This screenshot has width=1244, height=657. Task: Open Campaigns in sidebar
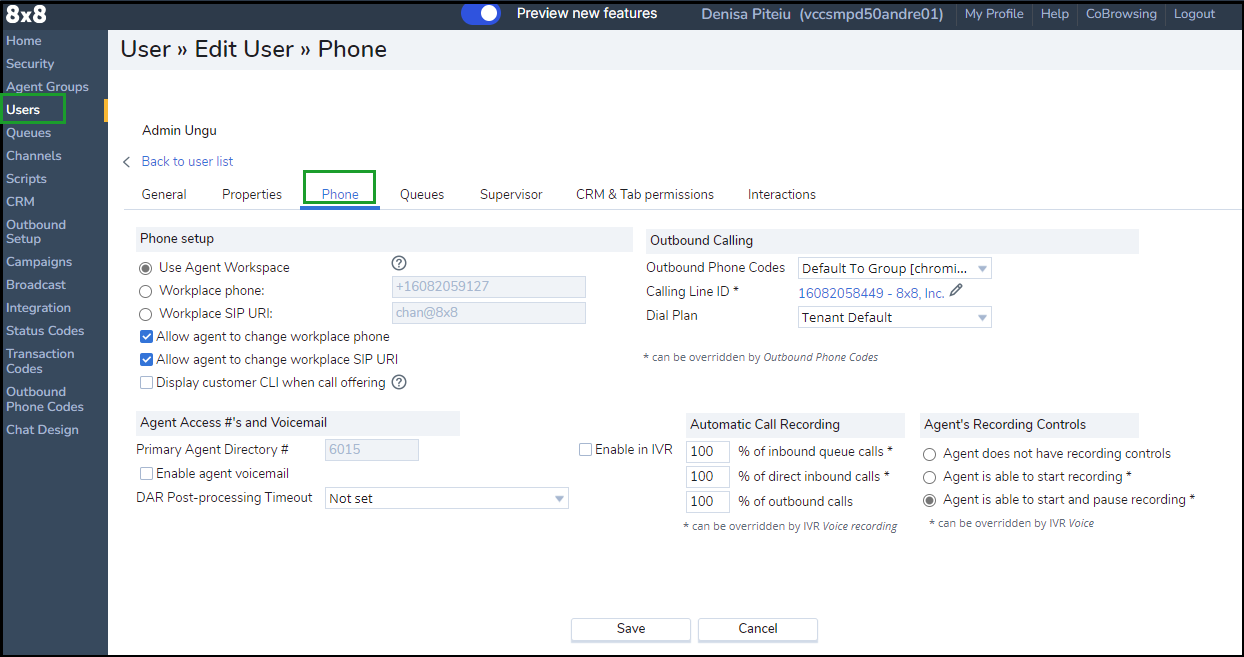coord(39,262)
